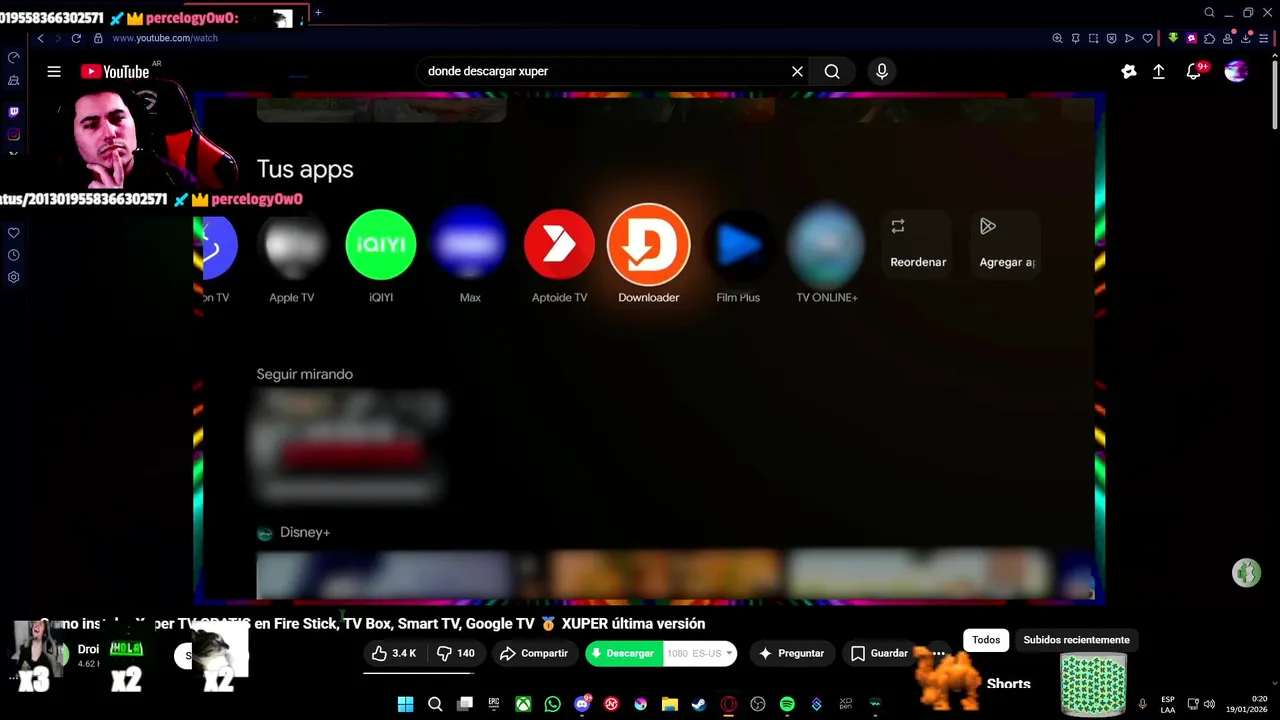Open more actions three-dots menu

[938, 653]
